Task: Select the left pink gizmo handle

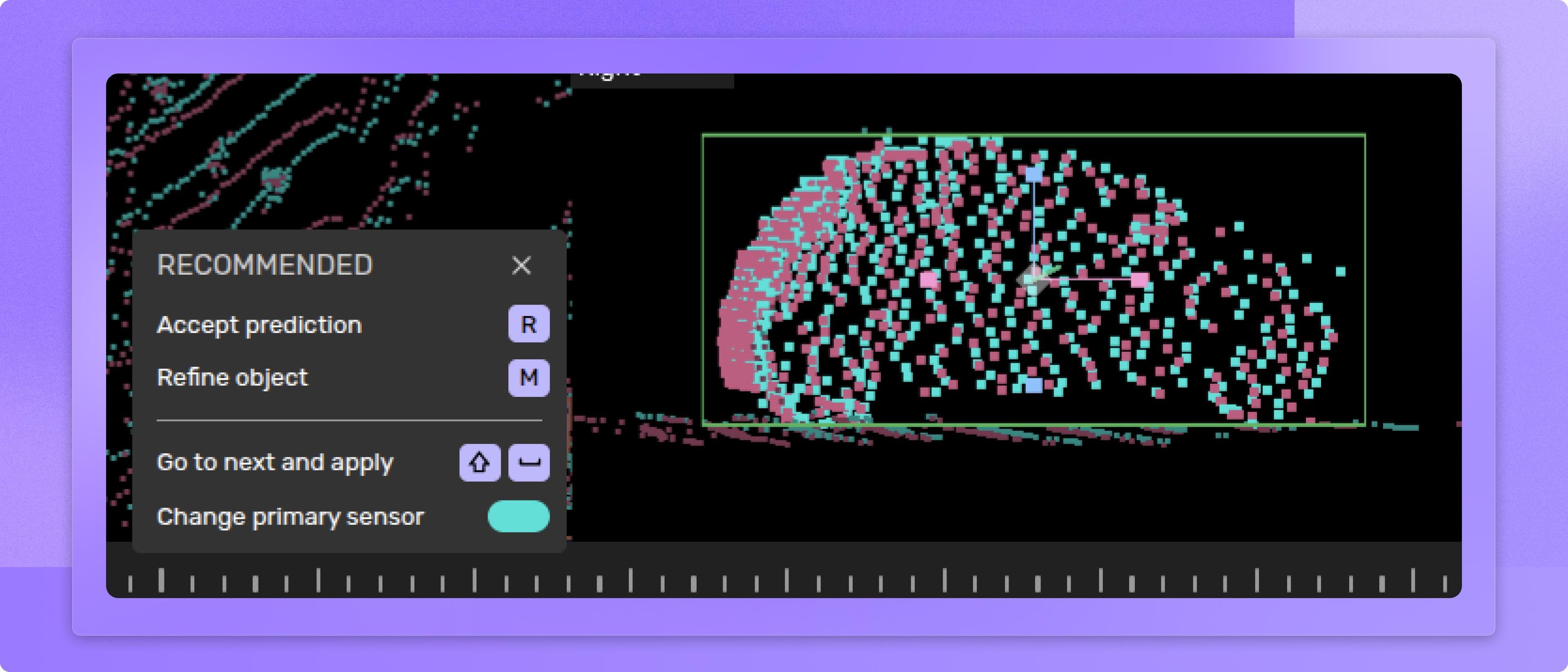Action: click(x=929, y=280)
